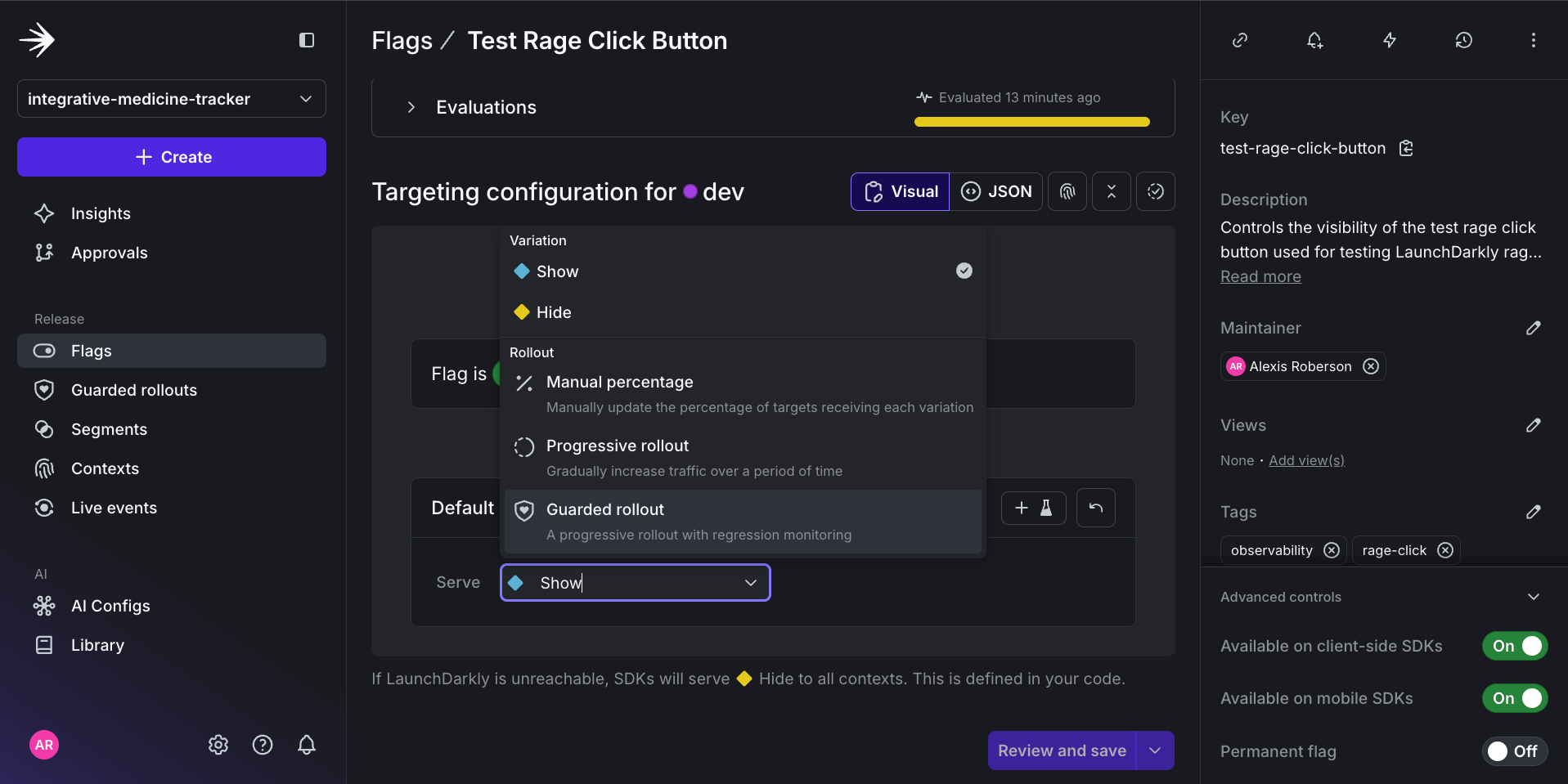The image size is (1568, 784).
Task: Remove the observability tag
Action: tap(1332, 550)
